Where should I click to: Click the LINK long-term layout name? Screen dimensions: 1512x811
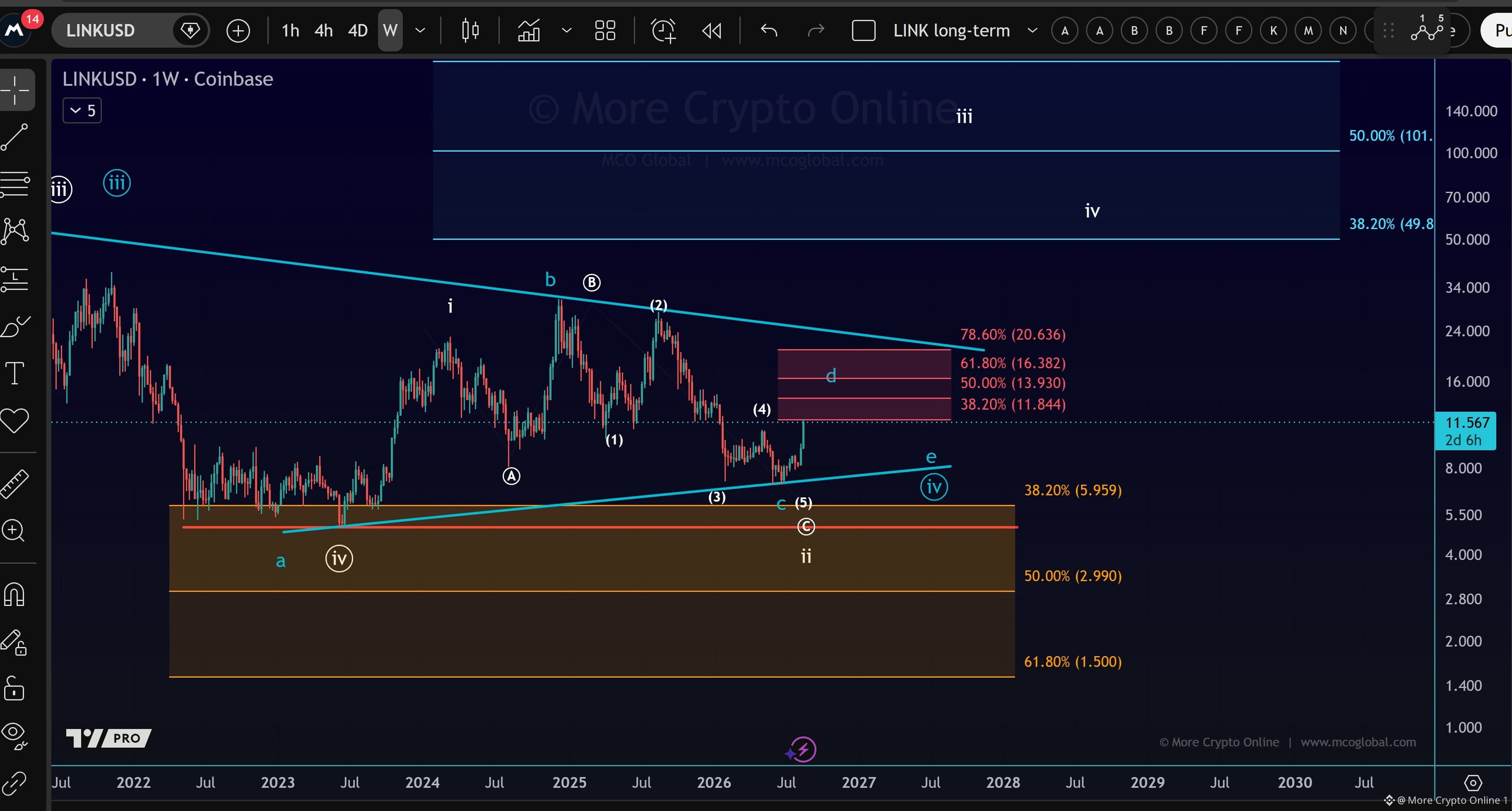pos(951,31)
